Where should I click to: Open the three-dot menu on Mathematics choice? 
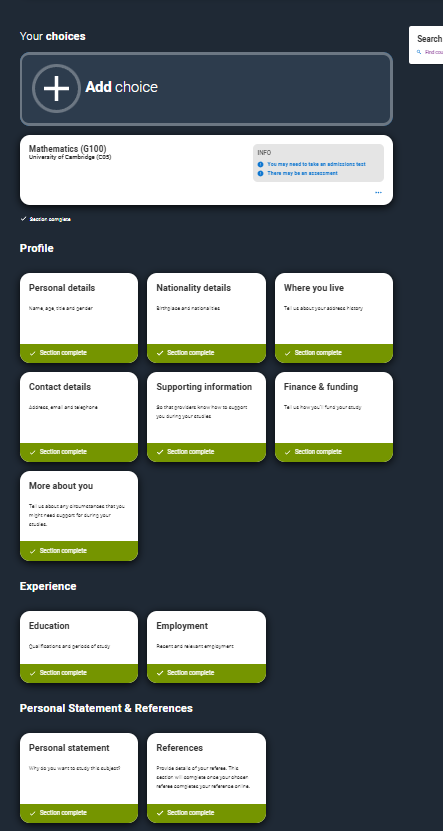click(378, 192)
